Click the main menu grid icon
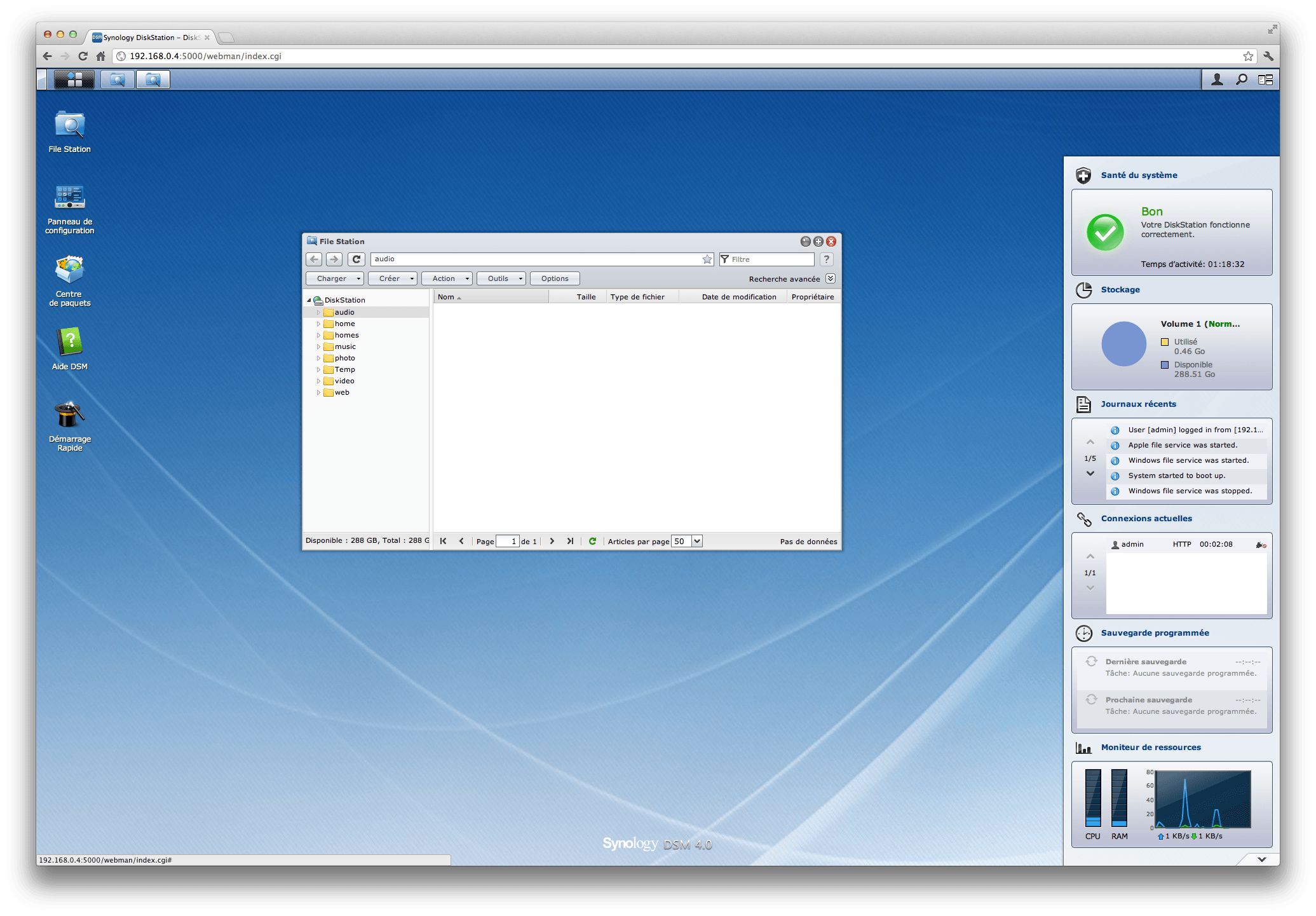This screenshot has width=1316, height=916. (x=74, y=79)
